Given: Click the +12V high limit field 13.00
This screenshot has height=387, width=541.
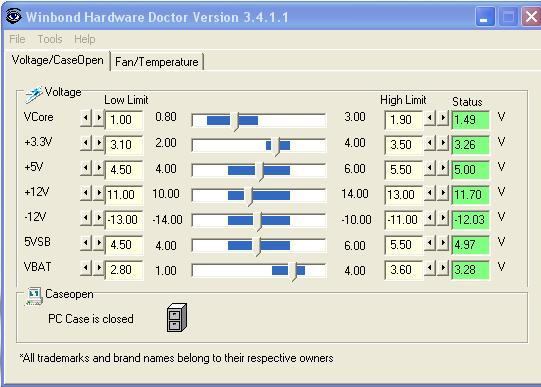Looking at the screenshot, I should tap(404, 195).
